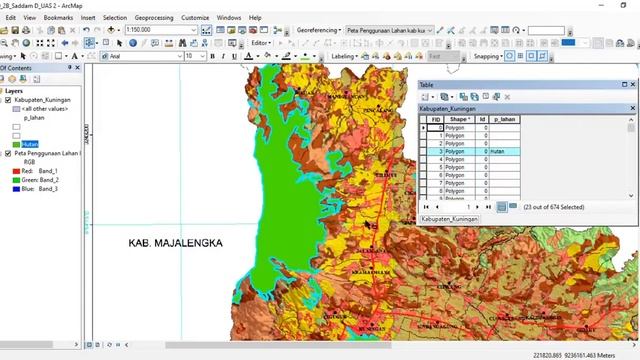Open the Snapping dropdown menu
The height and width of the screenshot is (360, 640).
[488, 56]
